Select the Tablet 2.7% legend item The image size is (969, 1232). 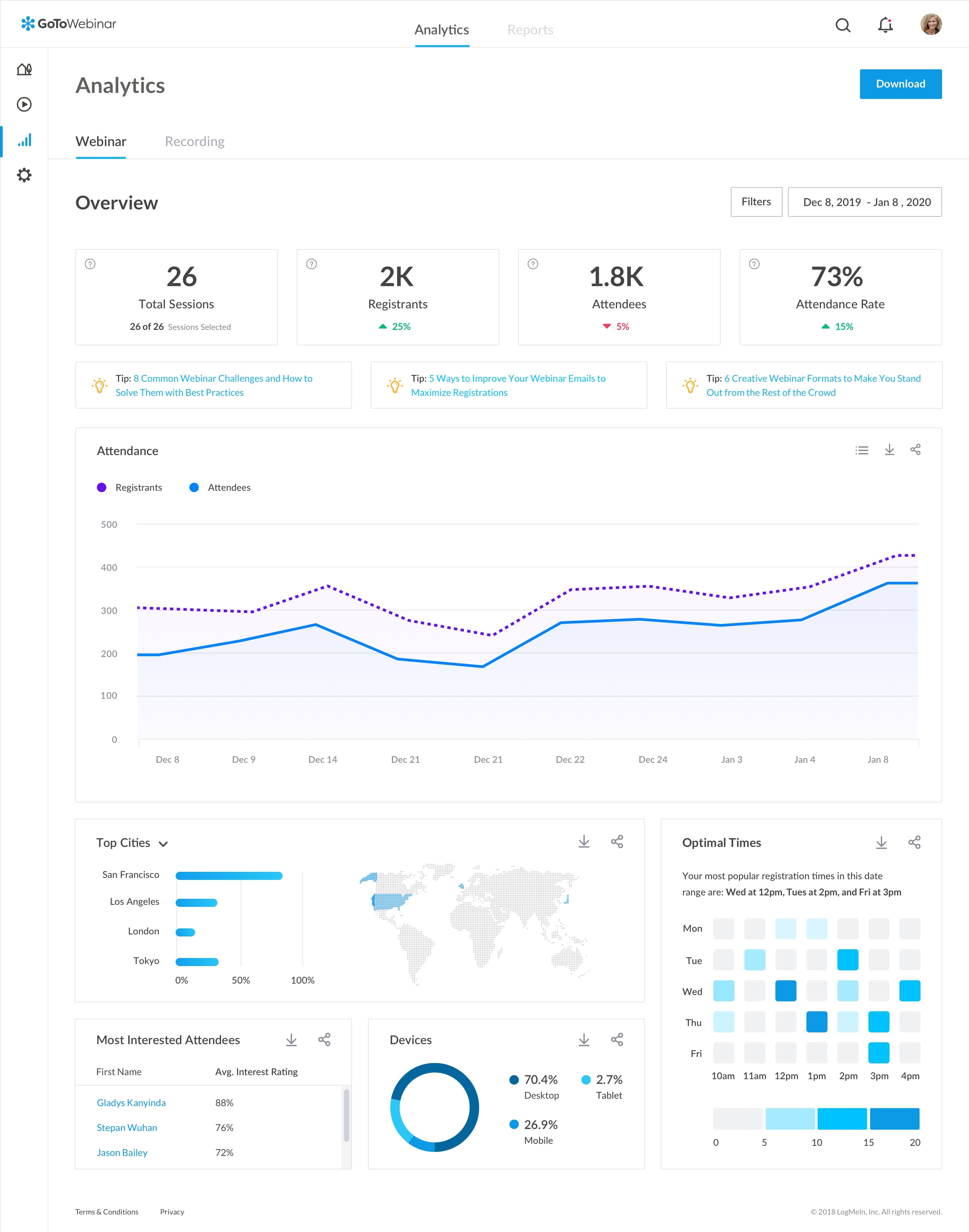click(x=603, y=1087)
